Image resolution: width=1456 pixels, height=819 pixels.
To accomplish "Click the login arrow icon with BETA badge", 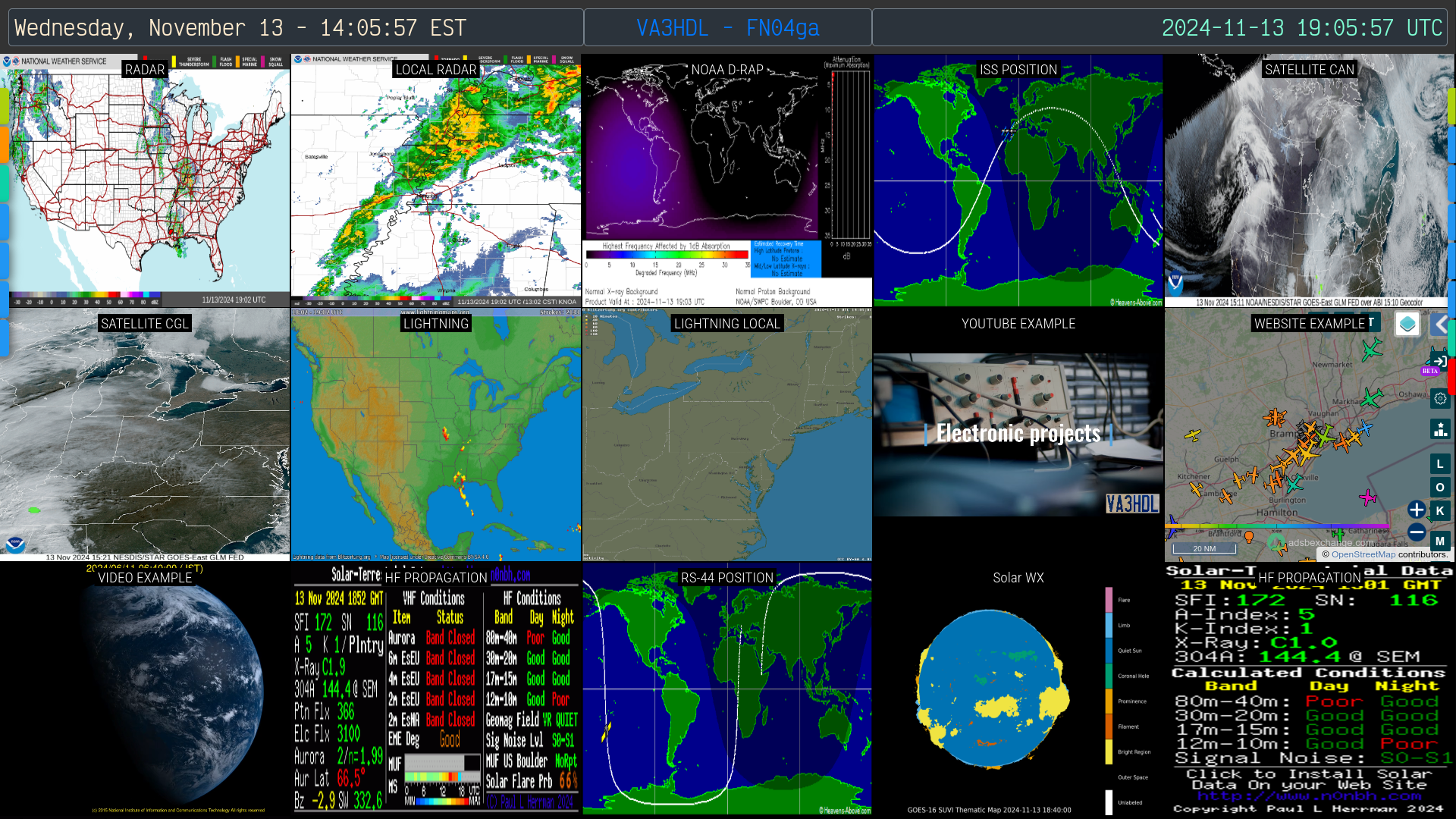I will click(x=1439, y=362).
